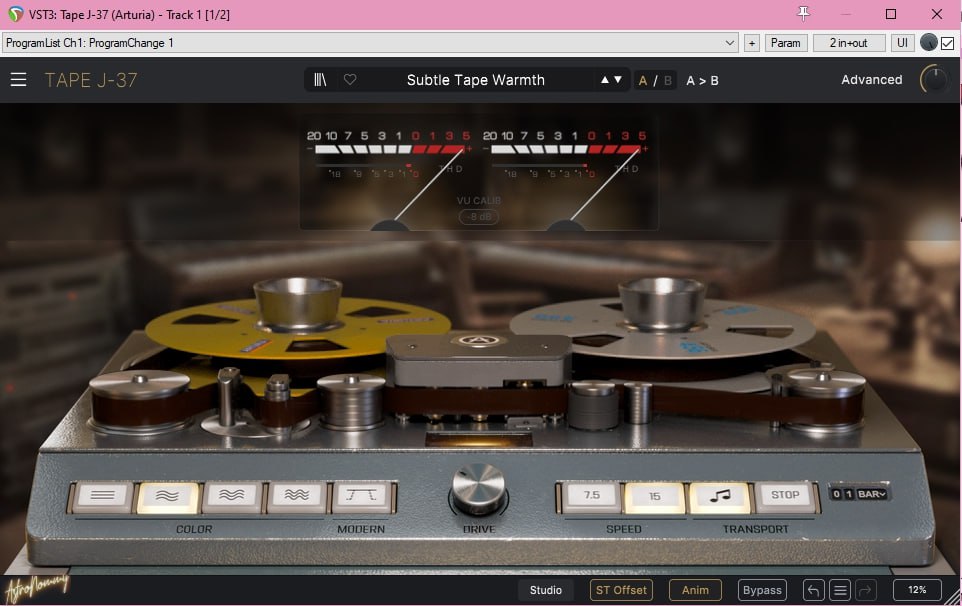
Task: Open the BAR sync unit dropdown
Action: [871, 494]
